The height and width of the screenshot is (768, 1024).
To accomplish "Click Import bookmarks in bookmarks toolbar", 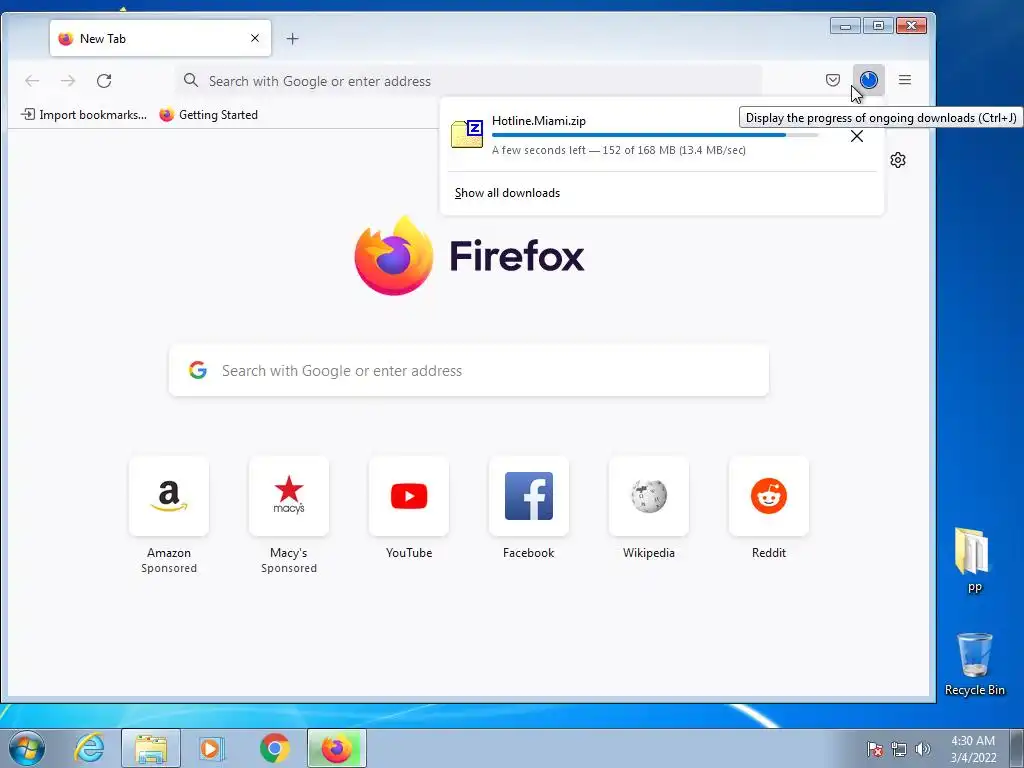I will point(84,115).
